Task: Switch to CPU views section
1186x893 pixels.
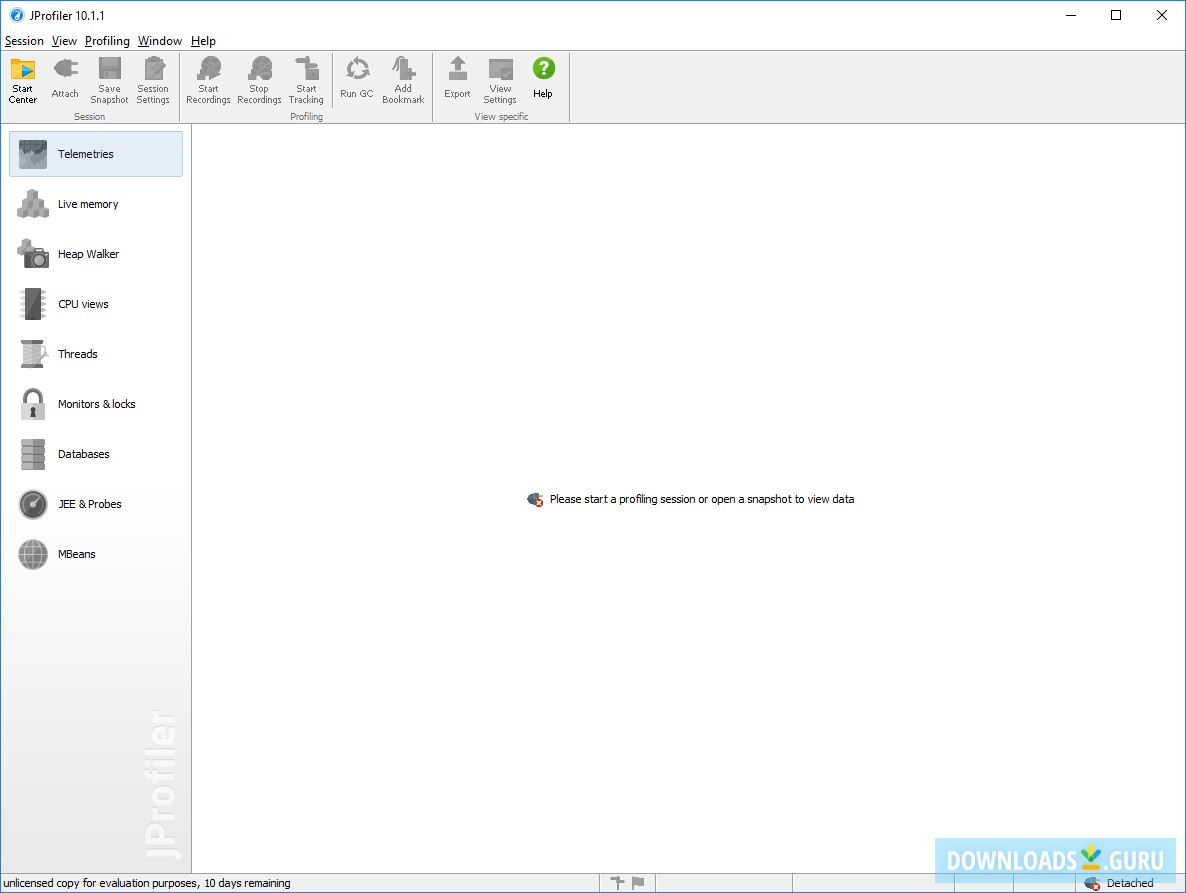Action: click(x=96, y=304)
